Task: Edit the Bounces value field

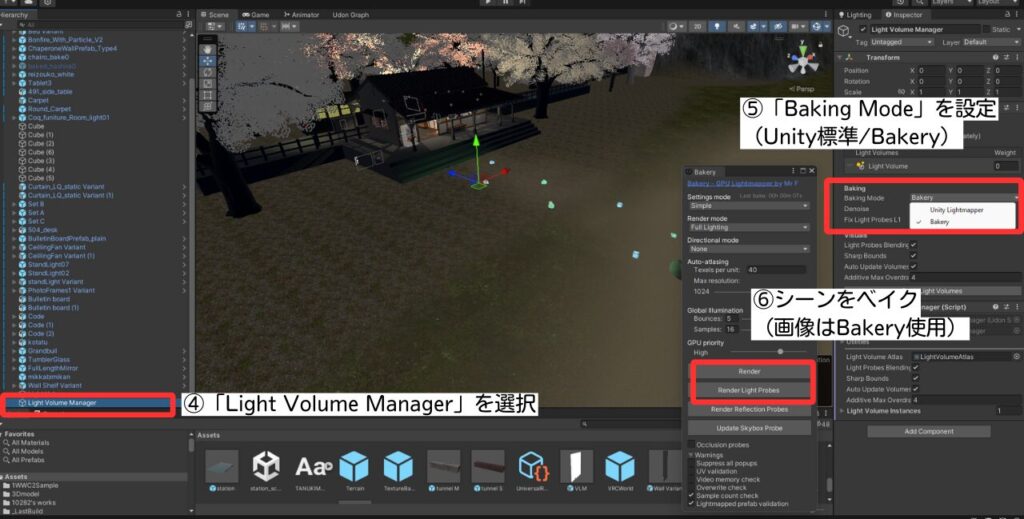Action: 731,319
